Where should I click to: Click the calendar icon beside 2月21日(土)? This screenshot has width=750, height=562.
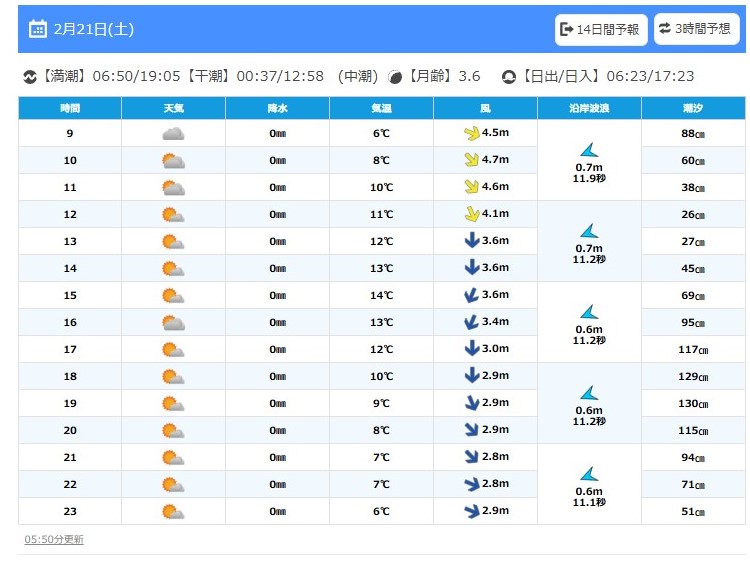37,29
